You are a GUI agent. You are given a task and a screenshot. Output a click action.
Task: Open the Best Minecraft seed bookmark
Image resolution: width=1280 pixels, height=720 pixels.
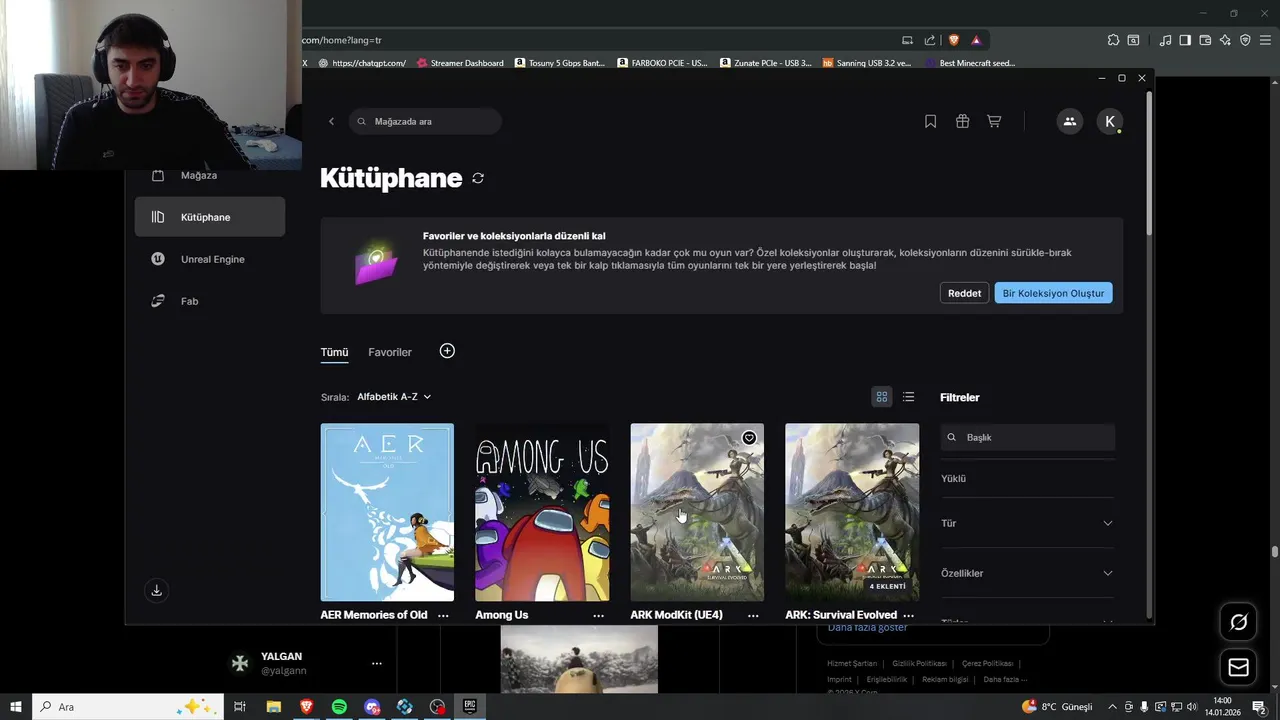(970, 63)
